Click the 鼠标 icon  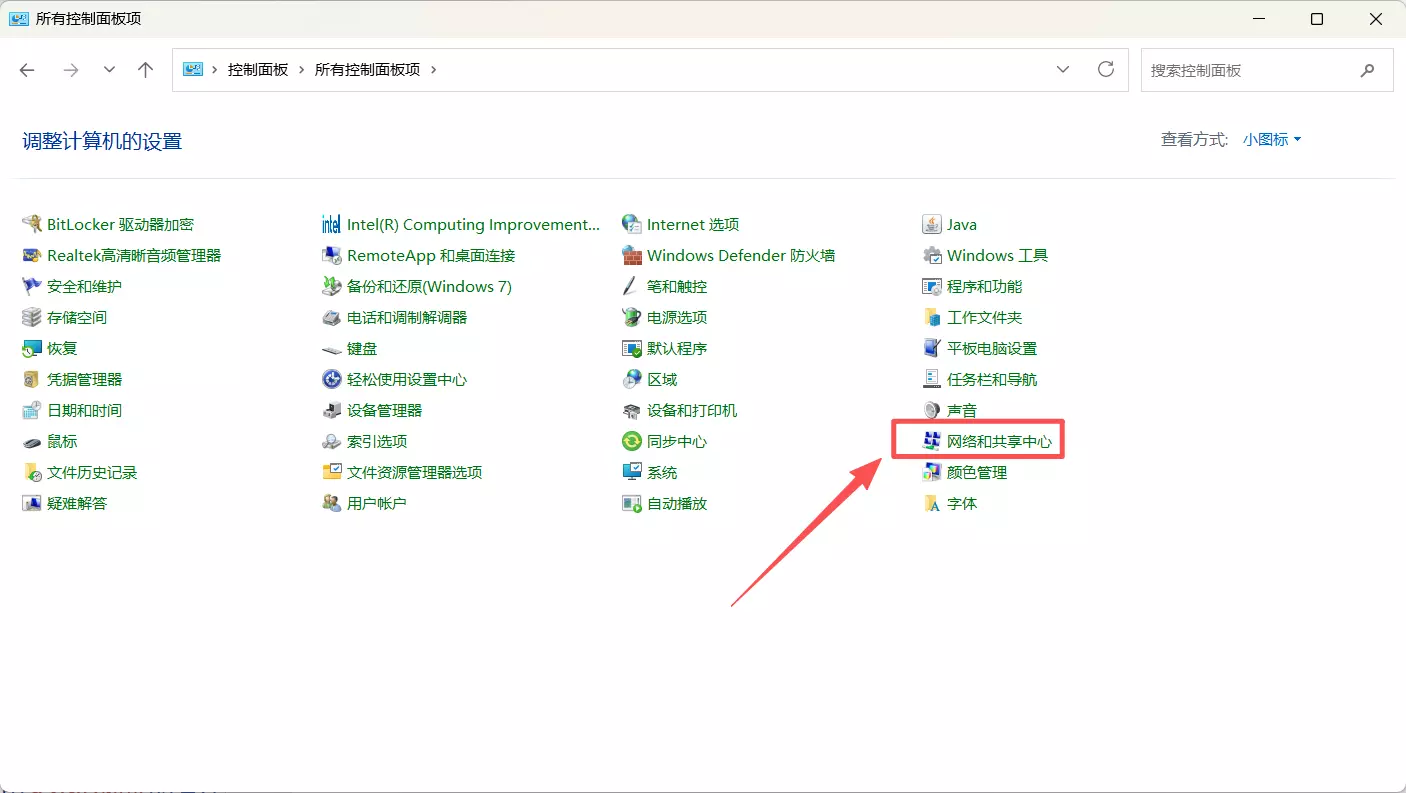(x=31, y=441)
